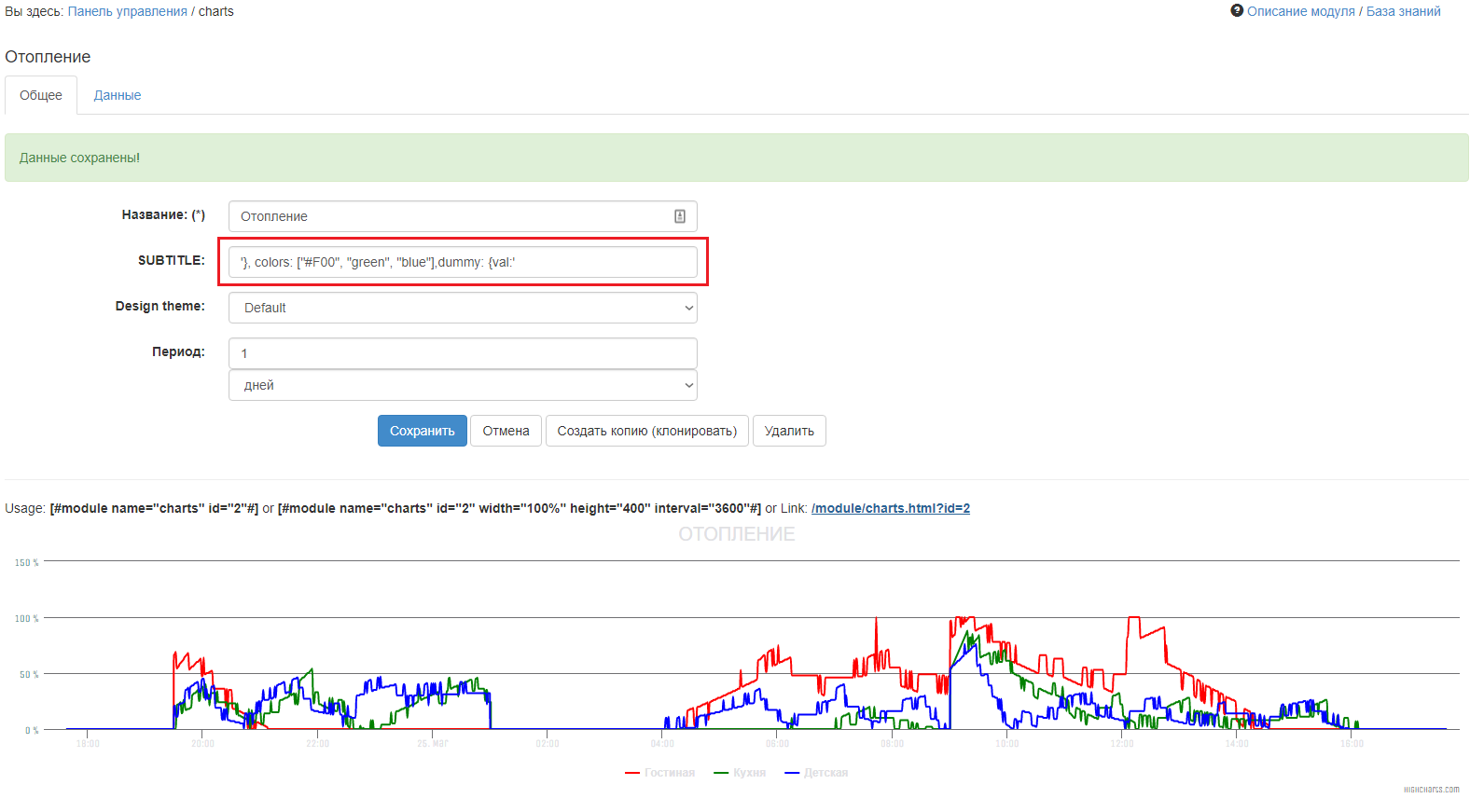Click the autofill icon in the Название field

click(680, 216)
